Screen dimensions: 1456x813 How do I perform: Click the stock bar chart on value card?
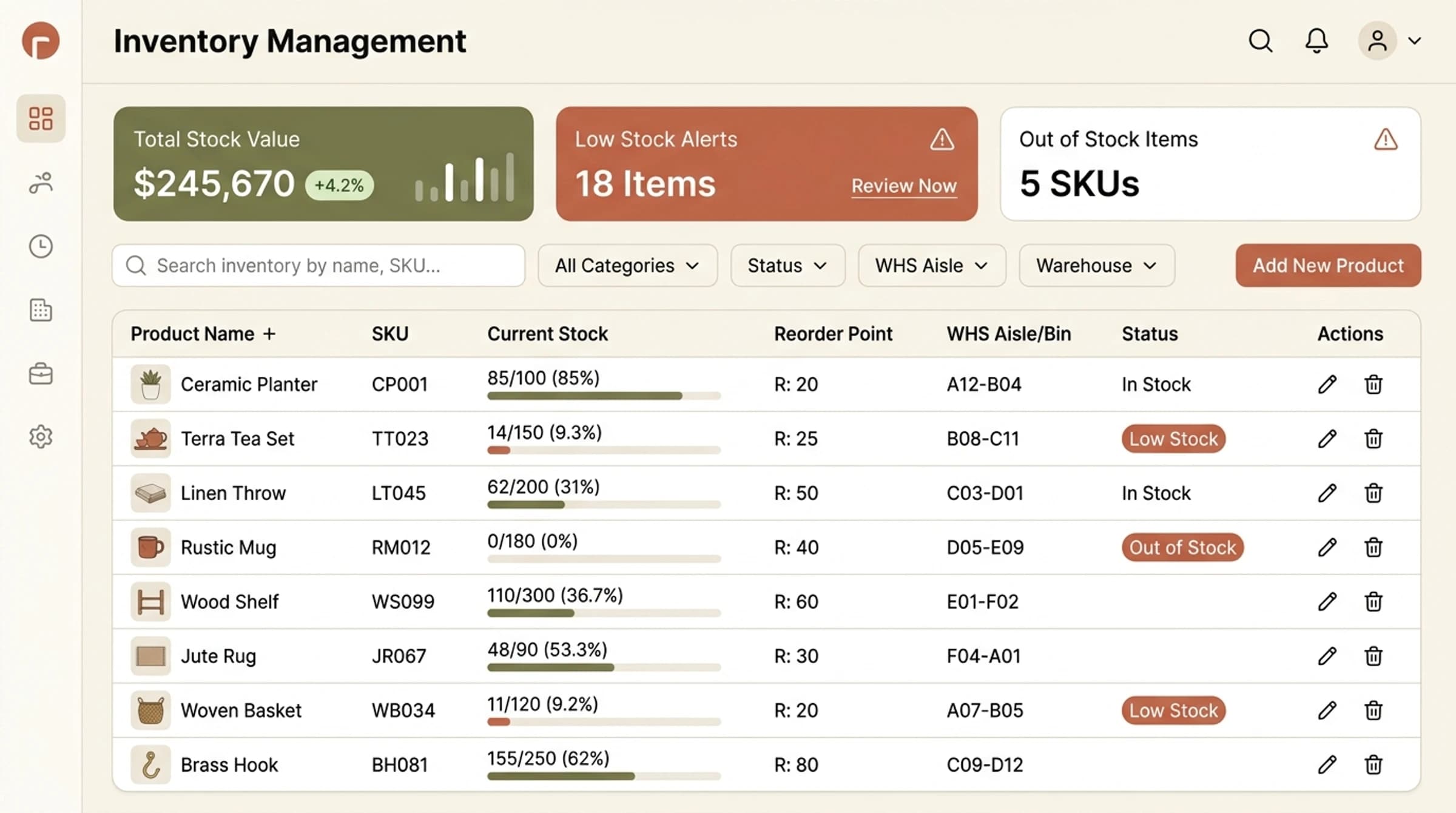[465, 177]
